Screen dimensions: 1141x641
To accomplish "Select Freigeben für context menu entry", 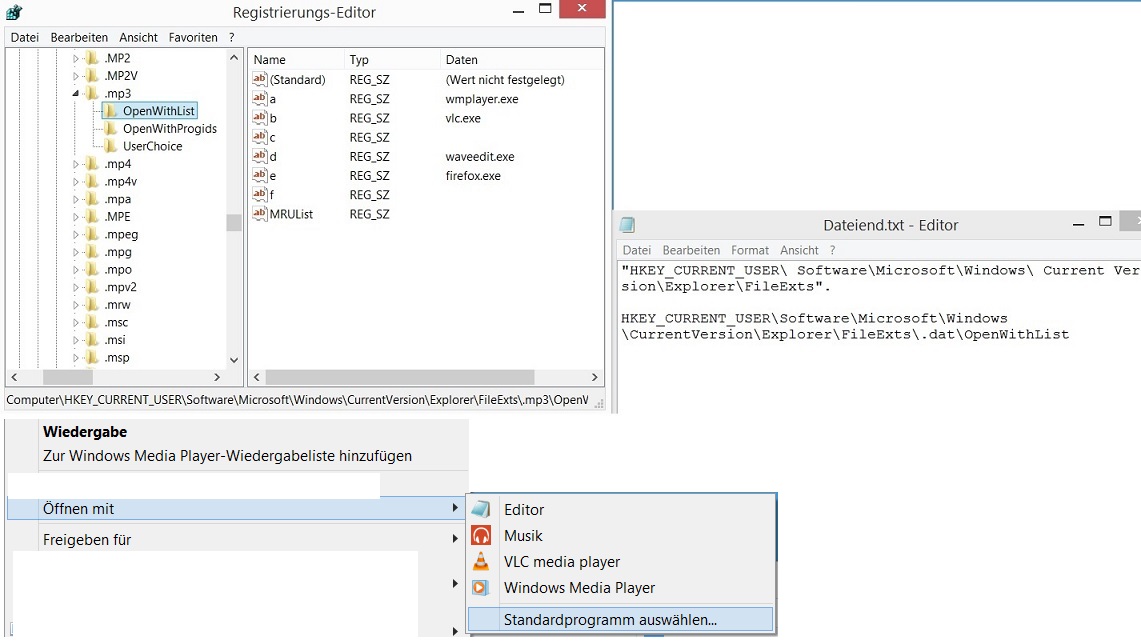I will click(x=236, y=540).
